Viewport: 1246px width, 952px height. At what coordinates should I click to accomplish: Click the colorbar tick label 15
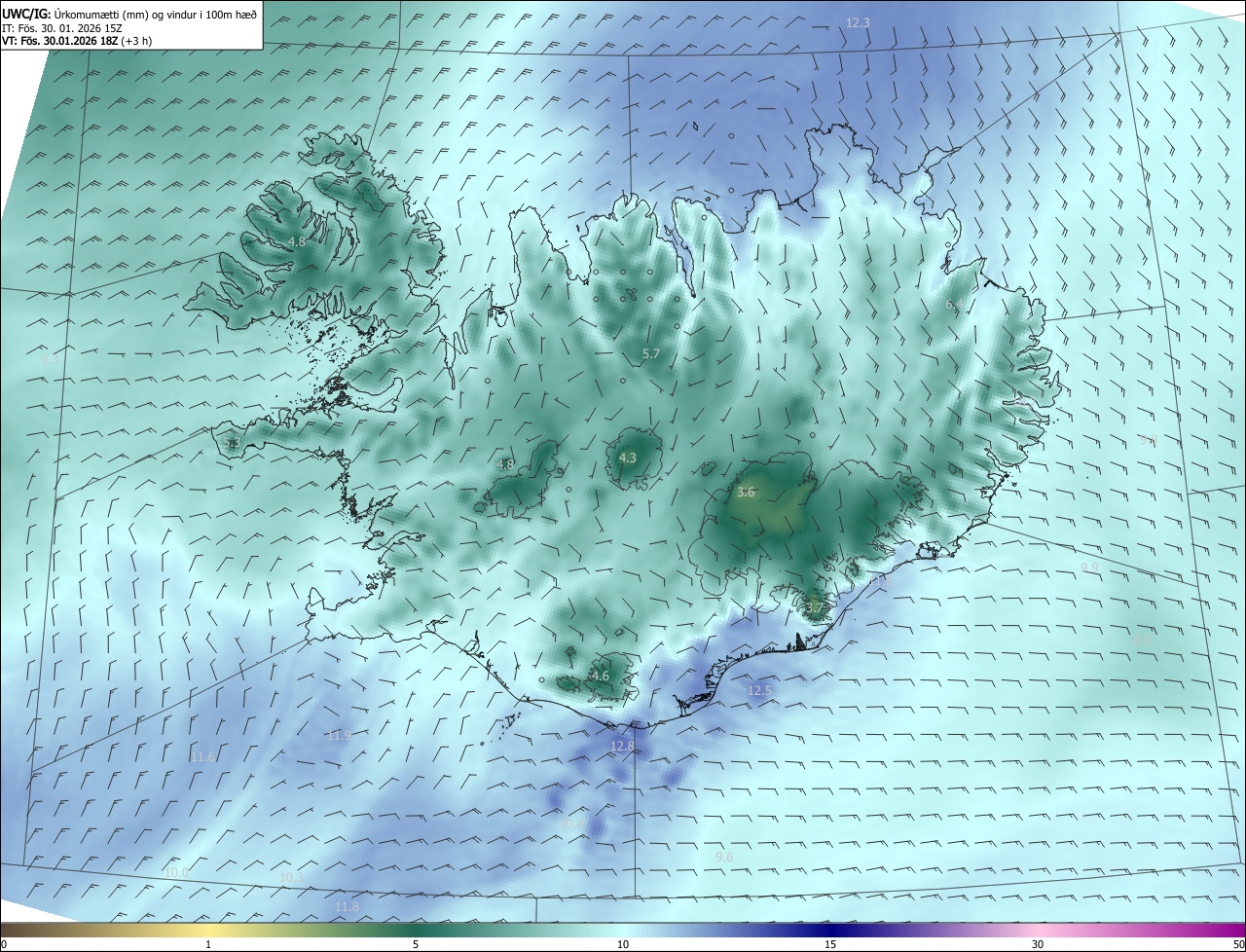tap(830, 944)
